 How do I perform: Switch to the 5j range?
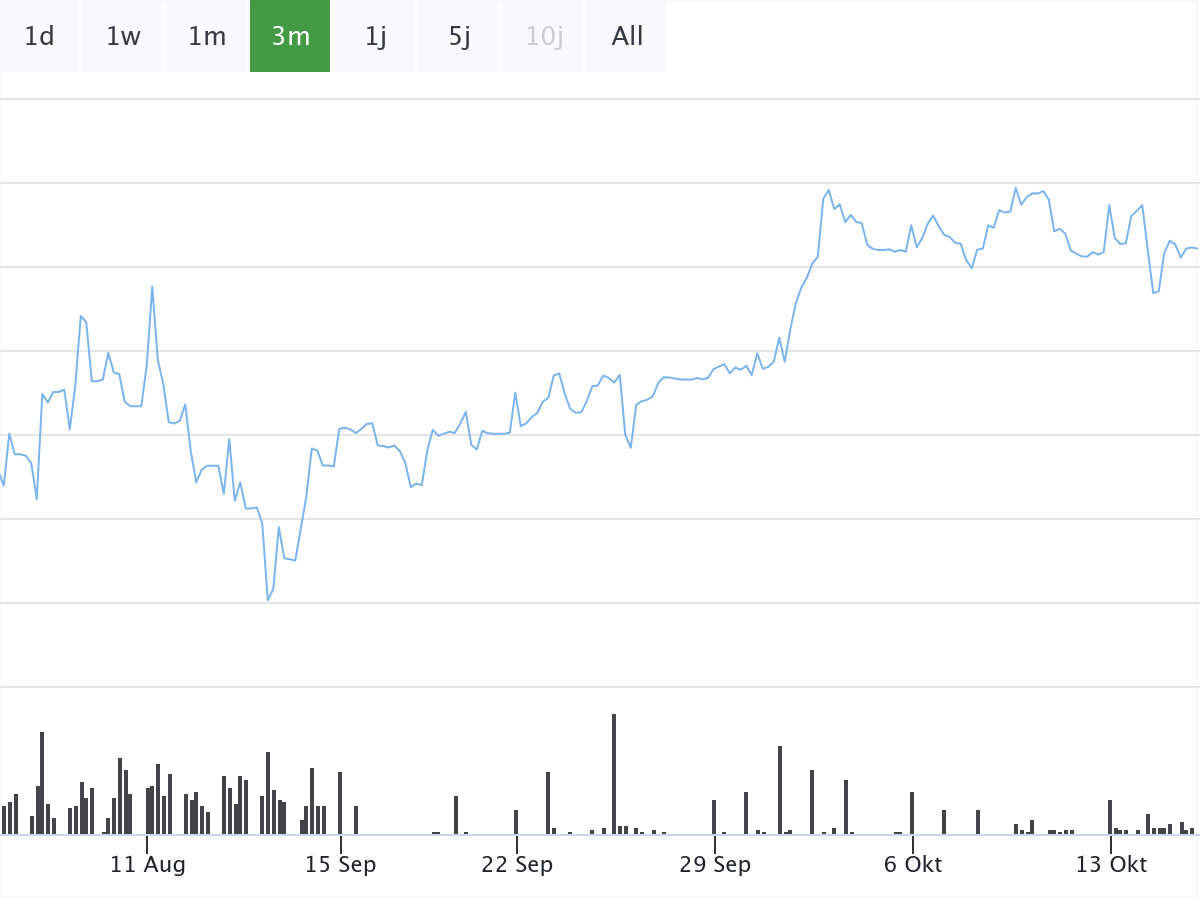pyautogui.click(x=459, y=37)
